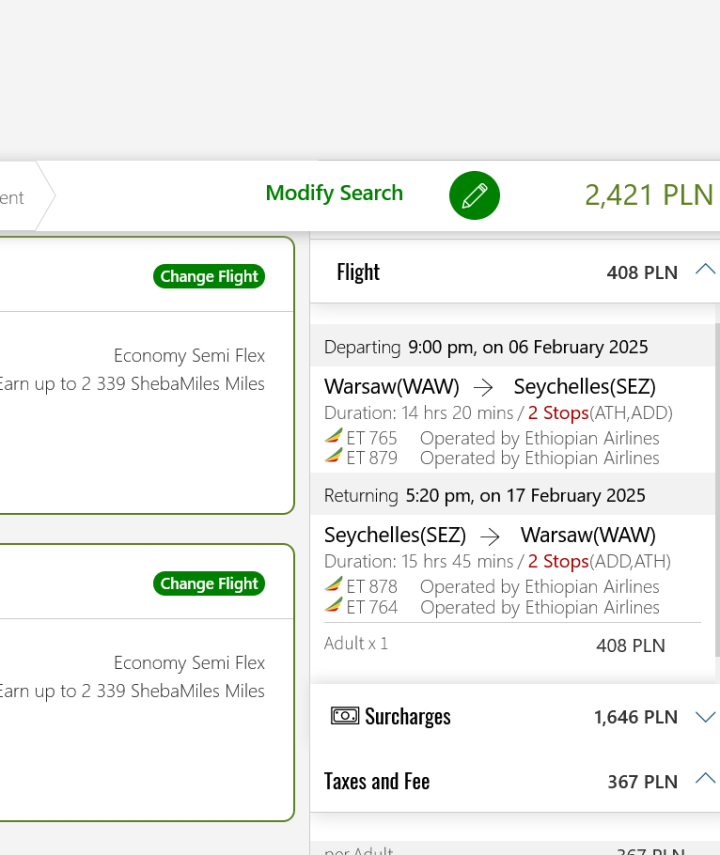Click the arrow from Seychelles(SEZ) to Warsaw(WAW)
720x855 pixels.
[490, 536]
